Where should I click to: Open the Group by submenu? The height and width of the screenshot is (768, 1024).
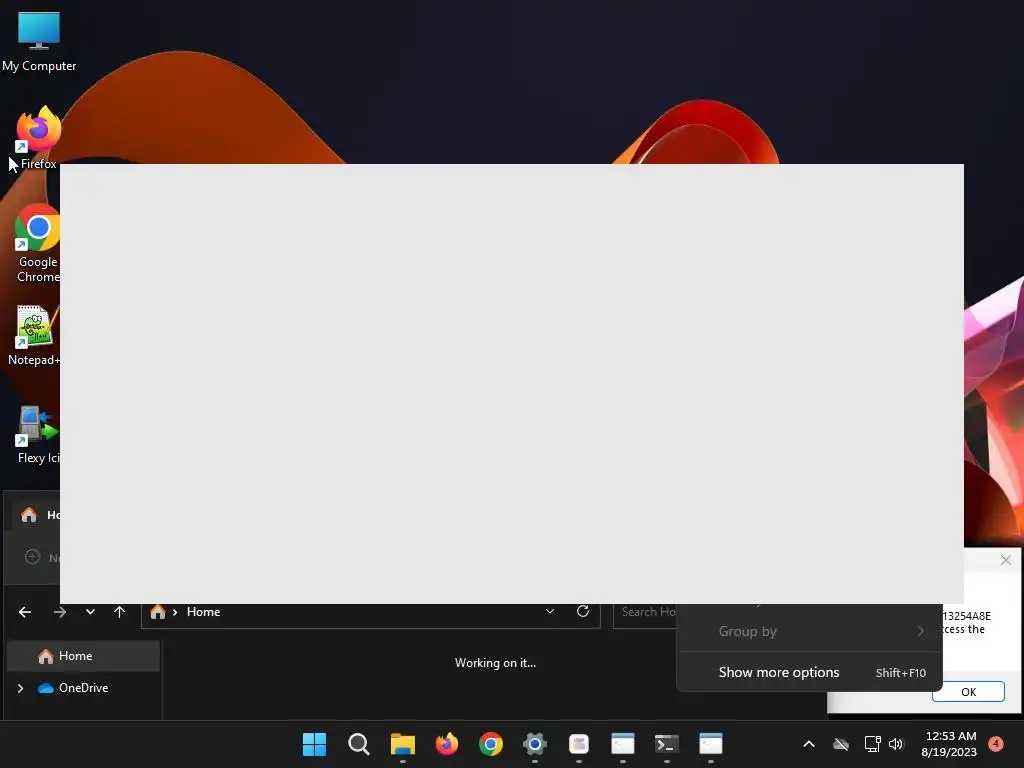(x=810, y=631)
